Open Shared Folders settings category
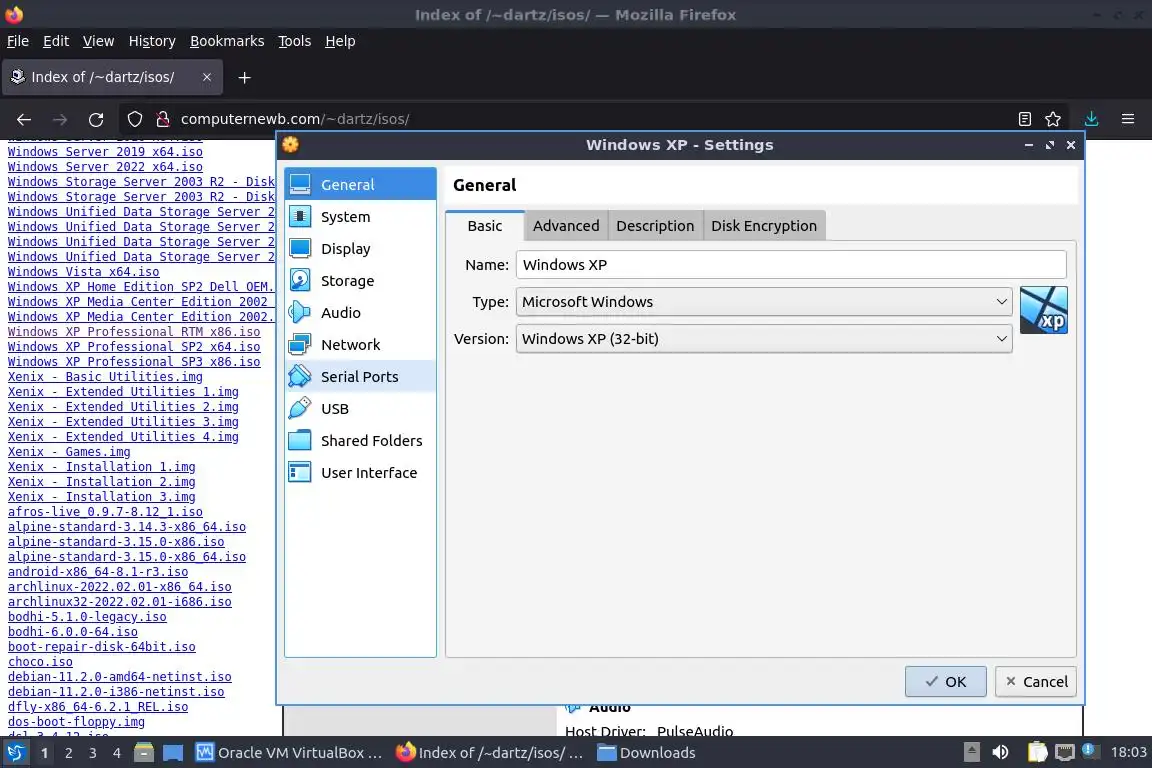The height and width of the screenshot is (768, 1152). (360, 440)
